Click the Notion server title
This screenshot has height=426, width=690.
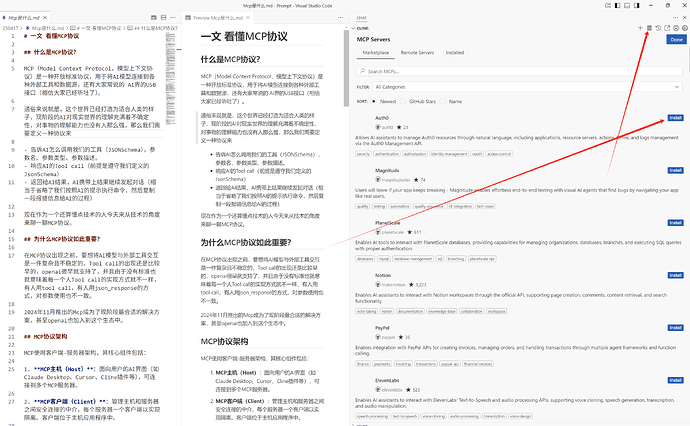point(383,275)
